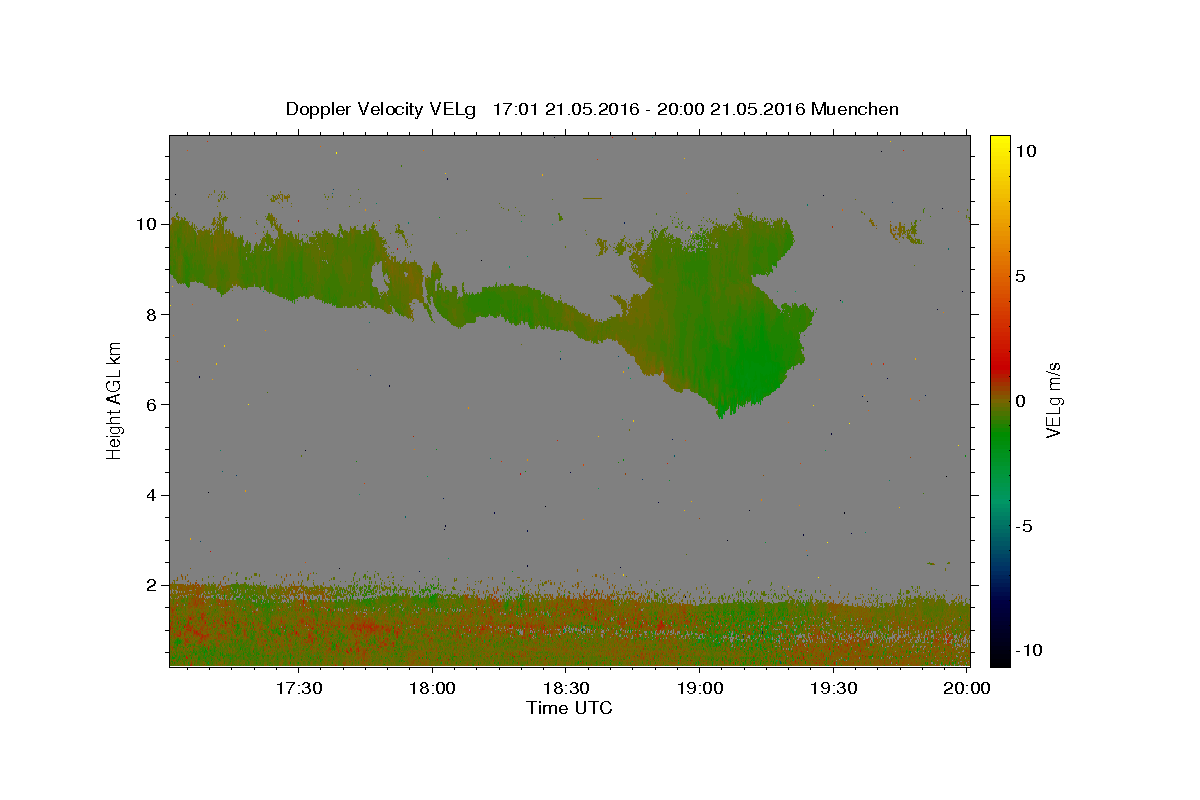Click the colorbar tick label -10
Image resolution: width=1200 pixels, height=800 pixels.
1027,650
